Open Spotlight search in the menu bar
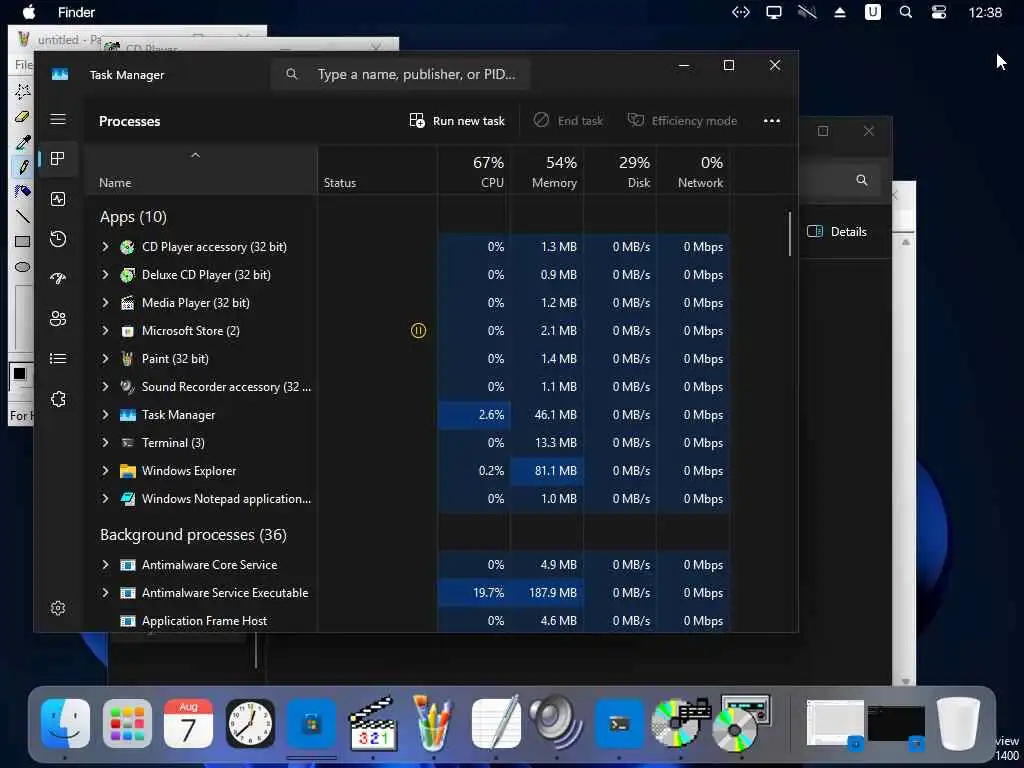The height and width of the screenshot is (768, 1024). (x=905, y=12)
